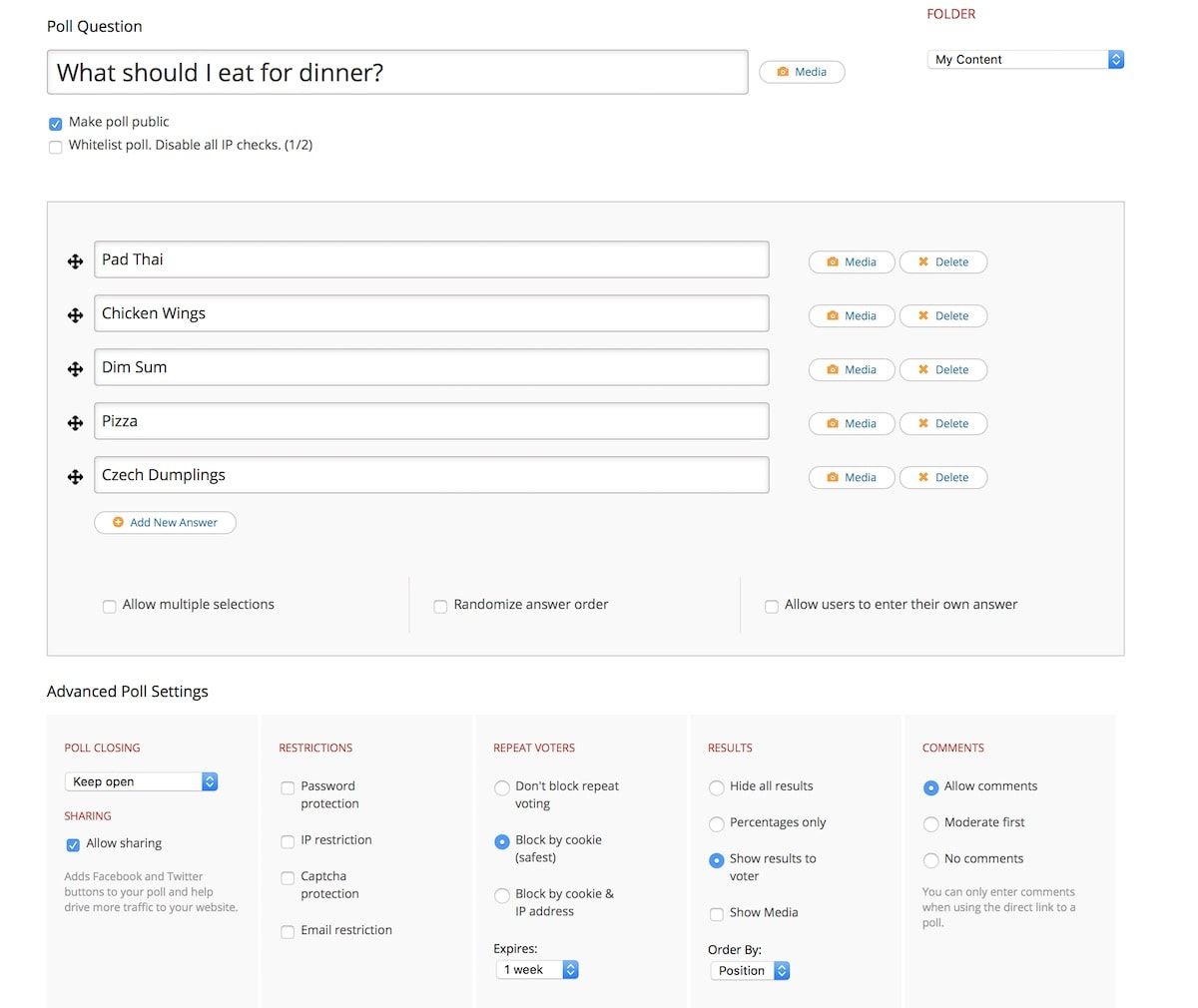Remove the Czech Dumplings answer

click(x=942, y=477)
